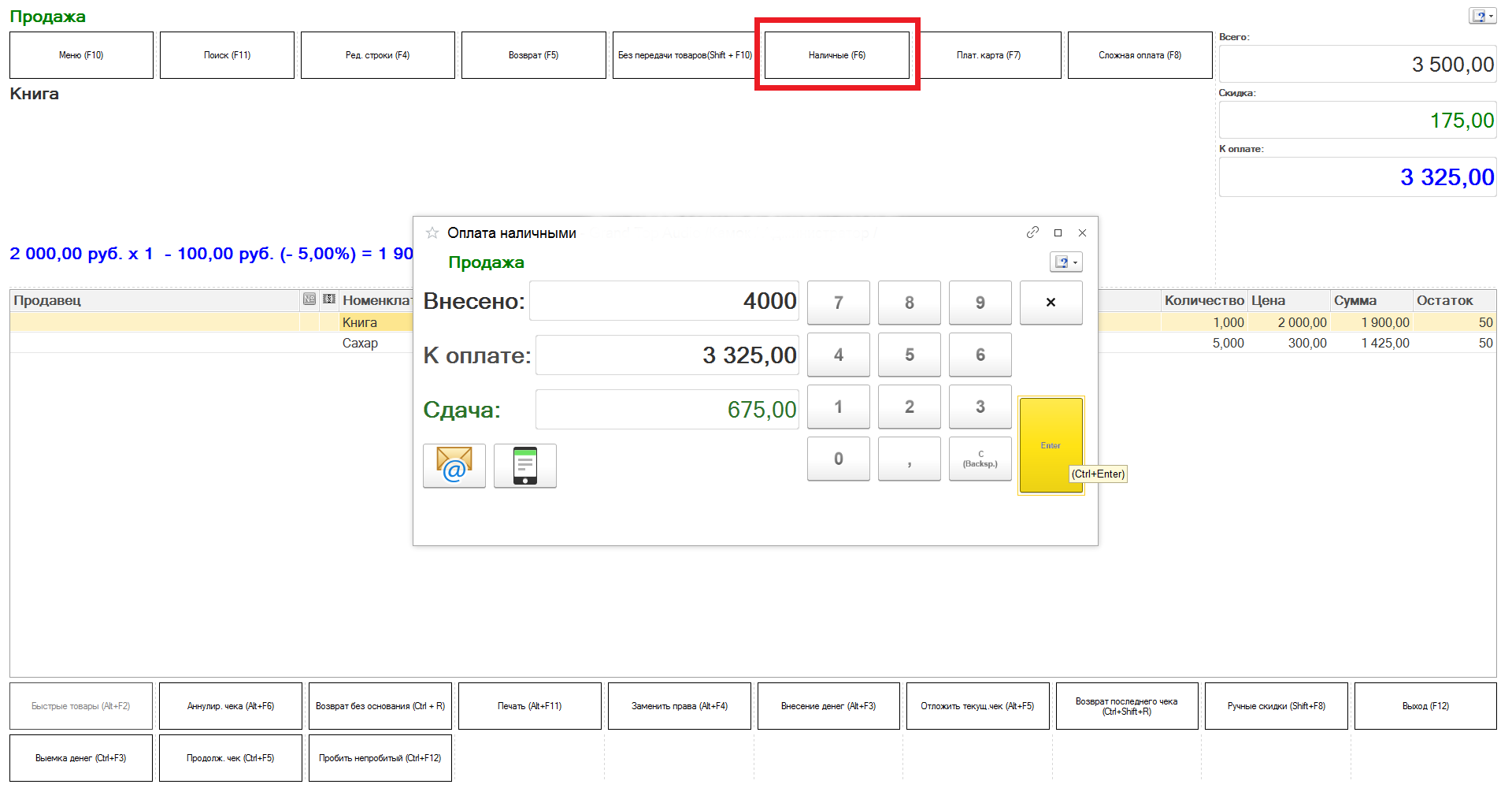Viewport: 1512px width, 788px height.
Task: Click Аннулир. чека (Alt+F6)
Action: click(x=231, y=706)
